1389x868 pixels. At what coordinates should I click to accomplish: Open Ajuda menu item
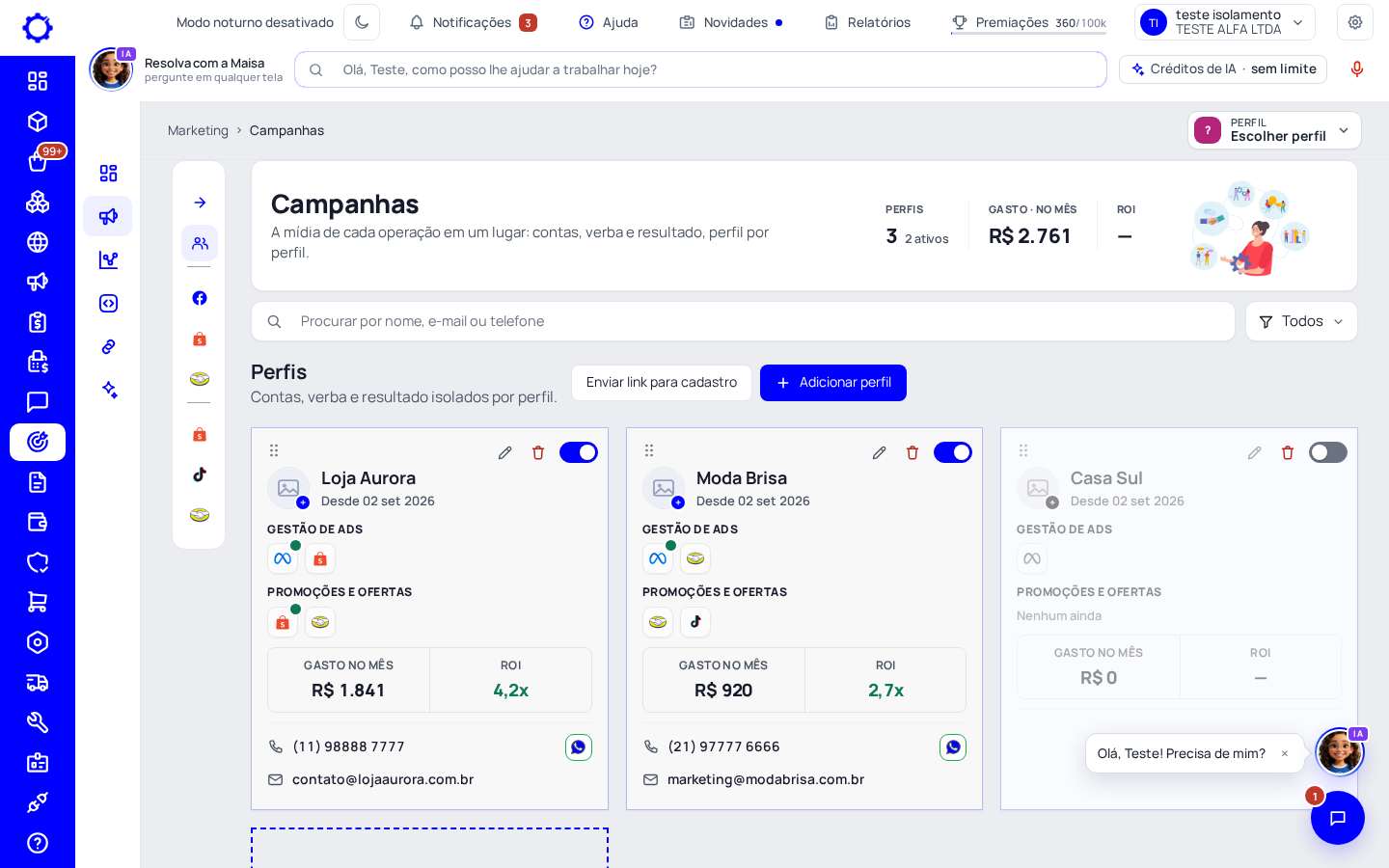tap(609, 22)
